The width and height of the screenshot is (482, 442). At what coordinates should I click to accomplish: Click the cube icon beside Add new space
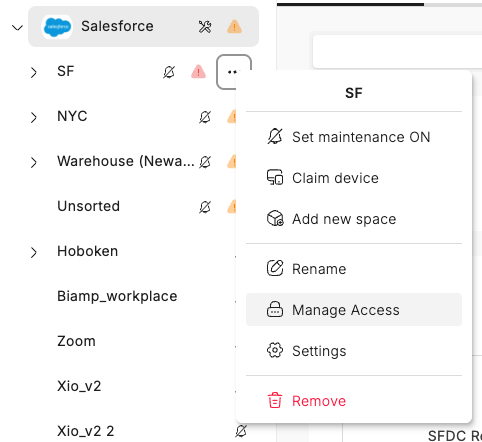(275, 218)
